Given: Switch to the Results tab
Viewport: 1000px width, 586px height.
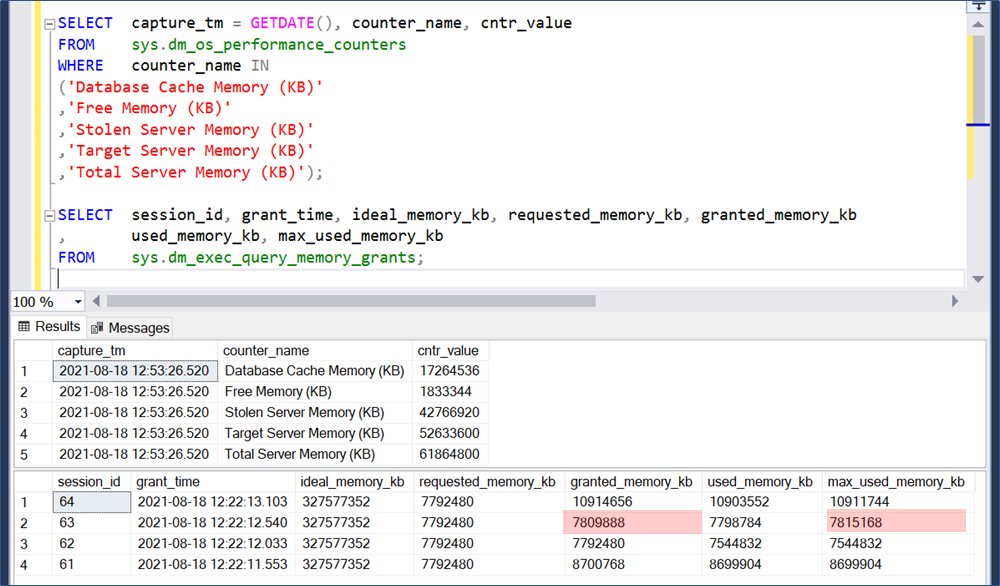Looking at the screenshot, I should click(49, 327).
